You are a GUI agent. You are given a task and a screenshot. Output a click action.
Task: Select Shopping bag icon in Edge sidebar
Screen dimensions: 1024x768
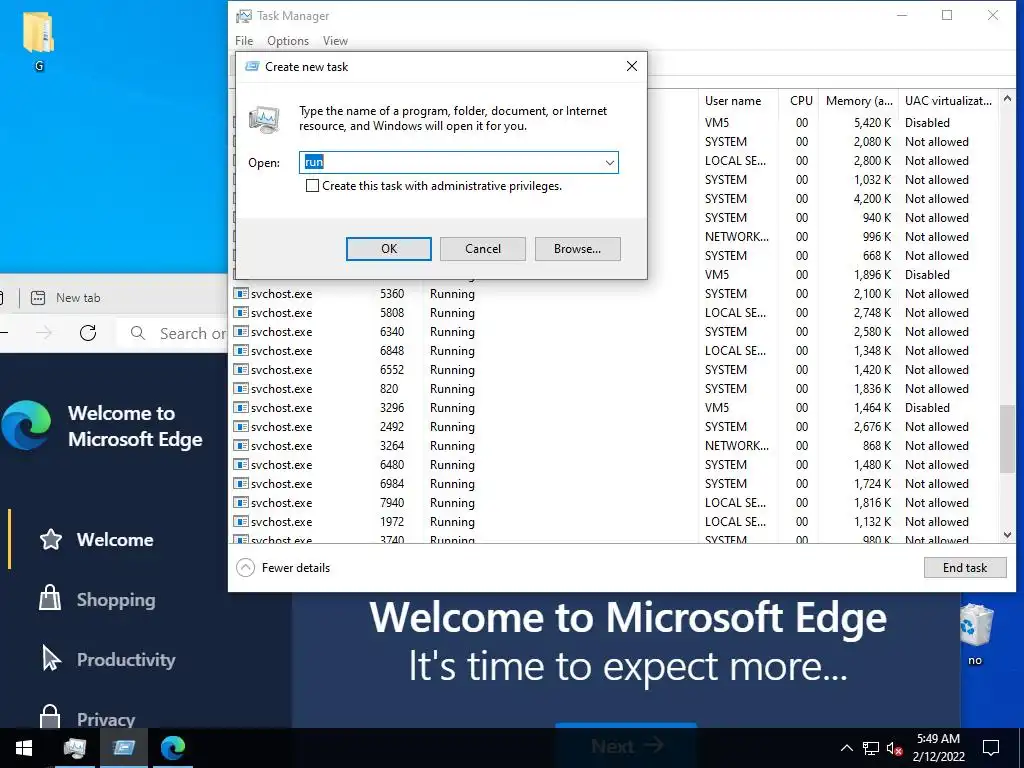(50, 598)
